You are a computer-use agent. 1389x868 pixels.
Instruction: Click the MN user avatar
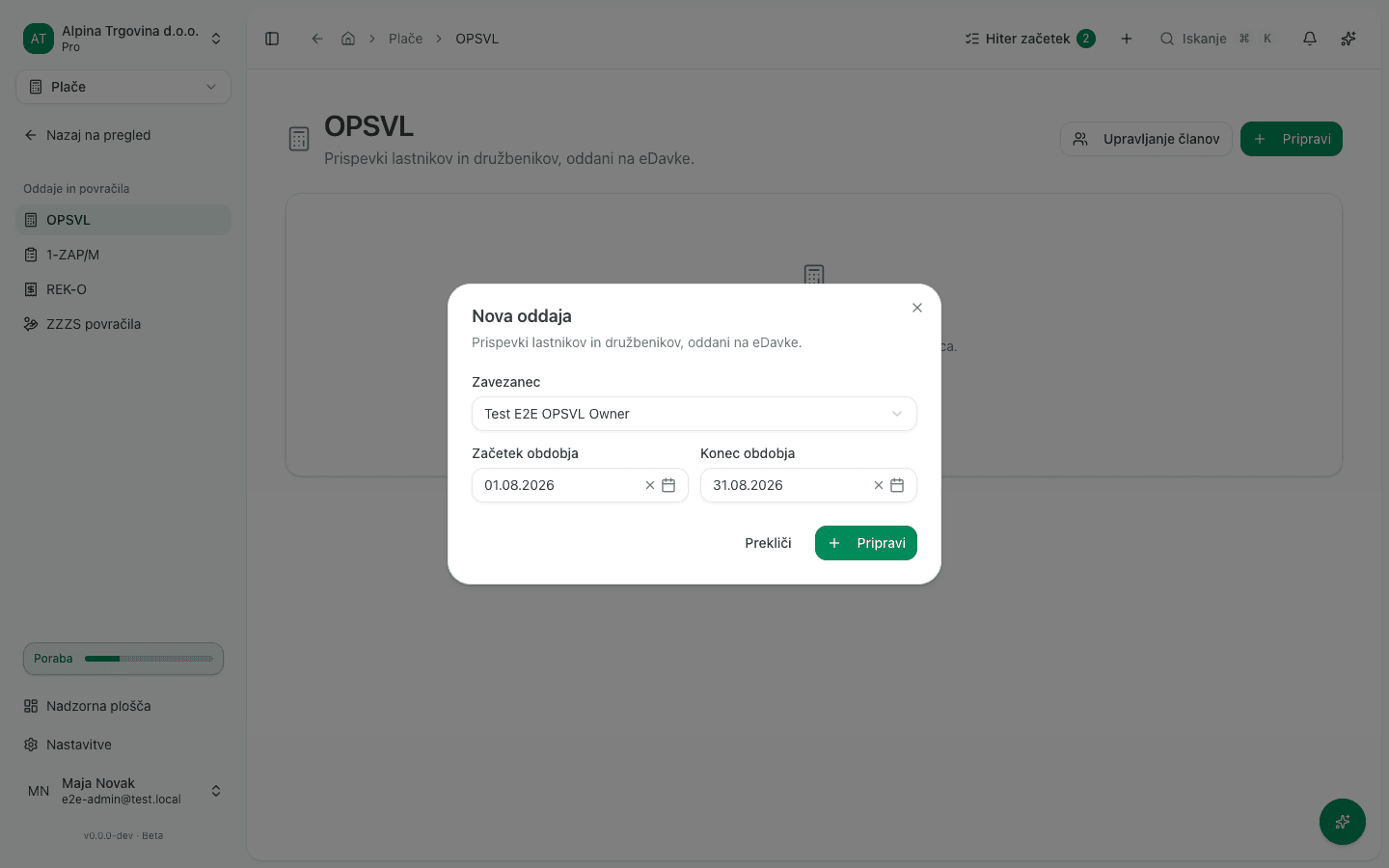tap(39, 791)
